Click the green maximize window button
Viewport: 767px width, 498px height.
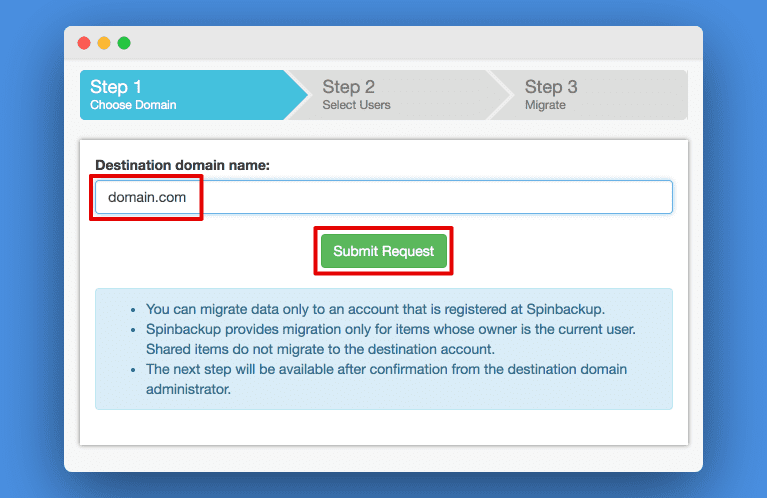[124, 43]
